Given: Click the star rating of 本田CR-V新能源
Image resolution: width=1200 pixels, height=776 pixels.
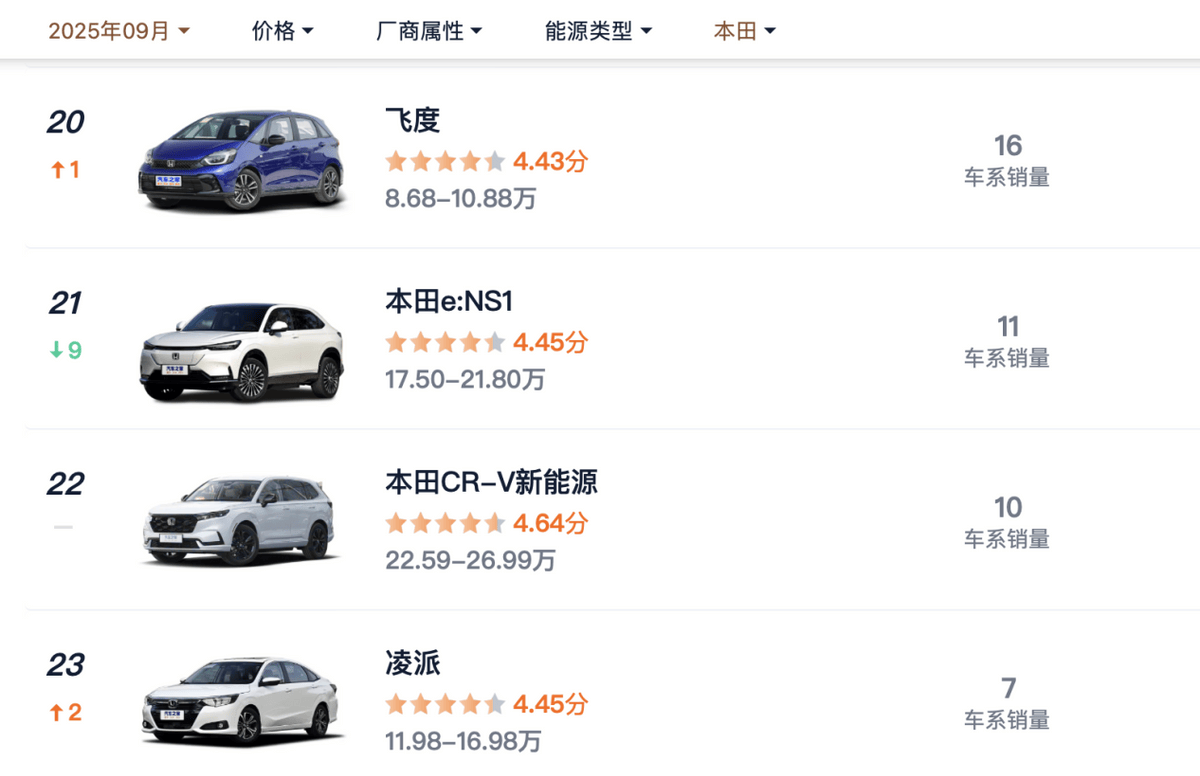Looking at the screenshot, I should coord(444,522).
